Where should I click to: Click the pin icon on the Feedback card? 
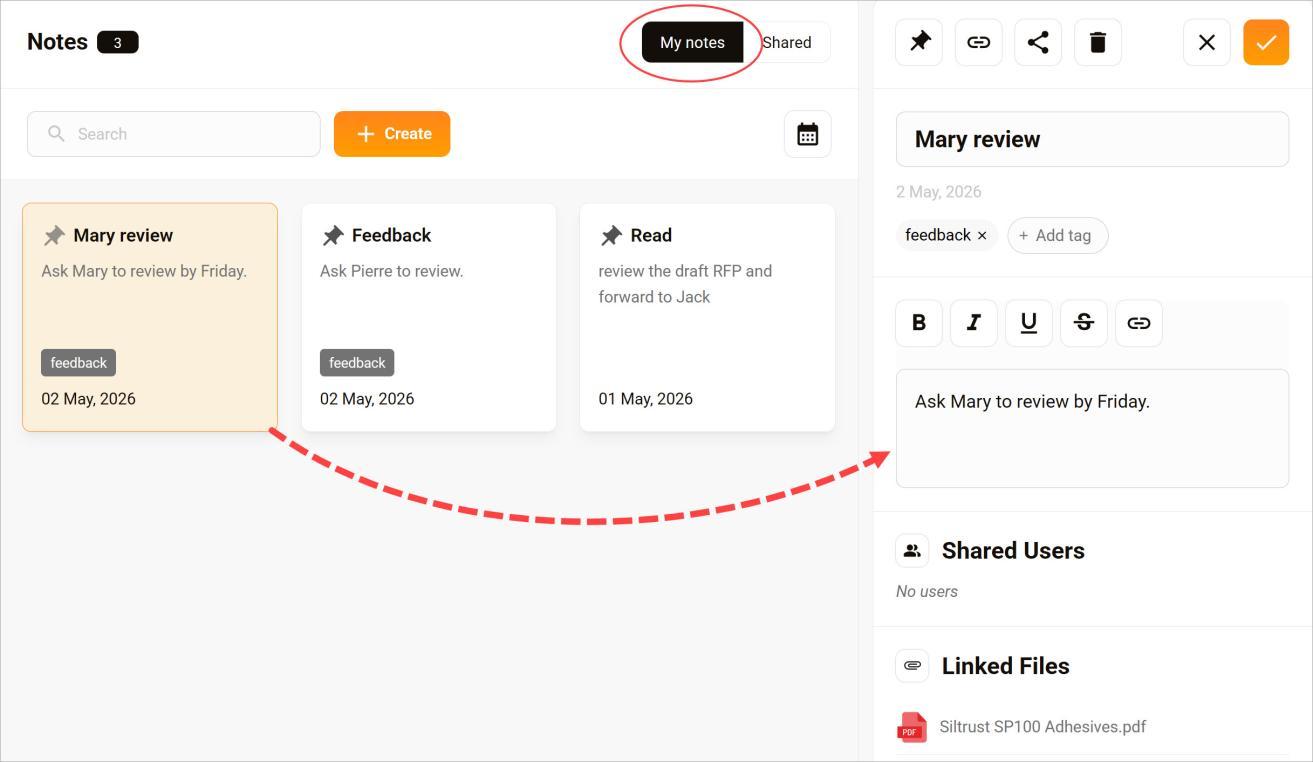(x=333, y=235)
